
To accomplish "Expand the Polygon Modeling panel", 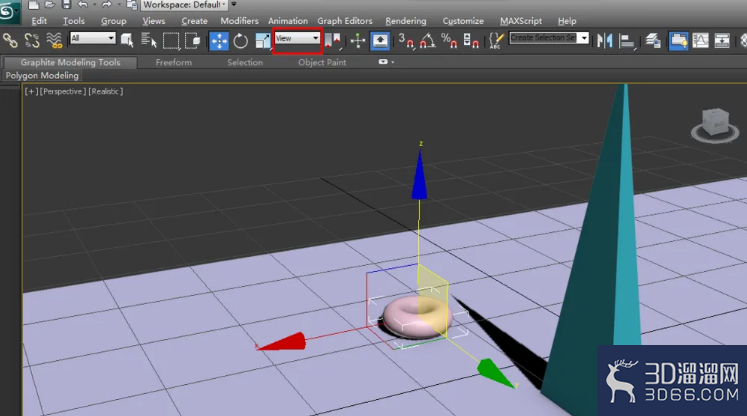I will (x=42, y=75).
